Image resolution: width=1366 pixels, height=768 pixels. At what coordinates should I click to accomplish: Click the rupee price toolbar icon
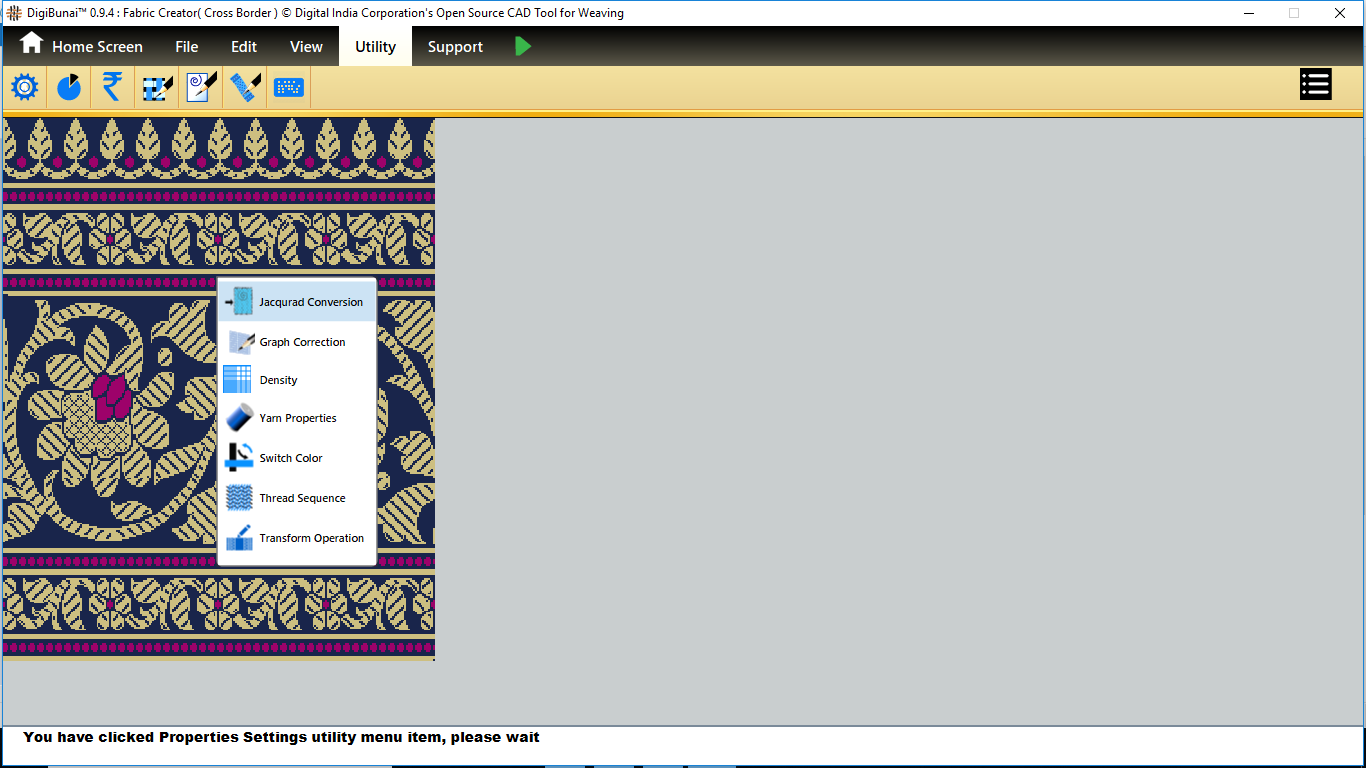pos(112,88)
